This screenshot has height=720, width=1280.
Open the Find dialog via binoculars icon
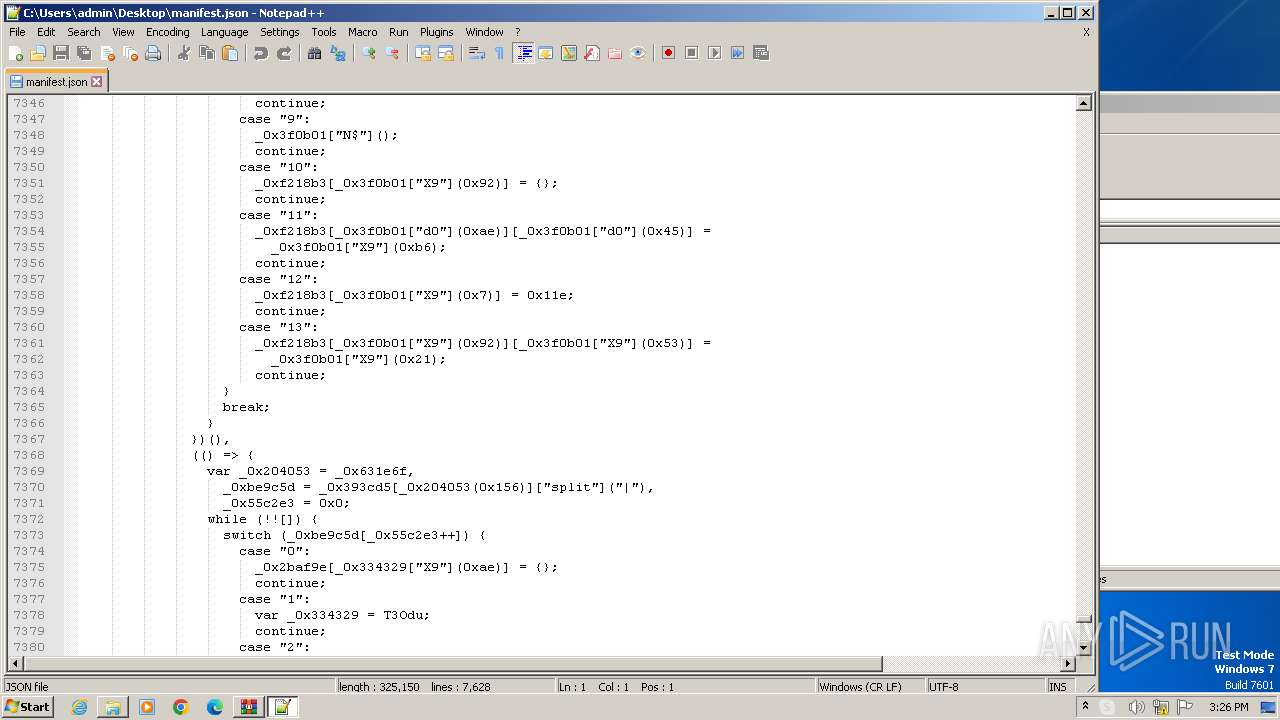[315, 53]
